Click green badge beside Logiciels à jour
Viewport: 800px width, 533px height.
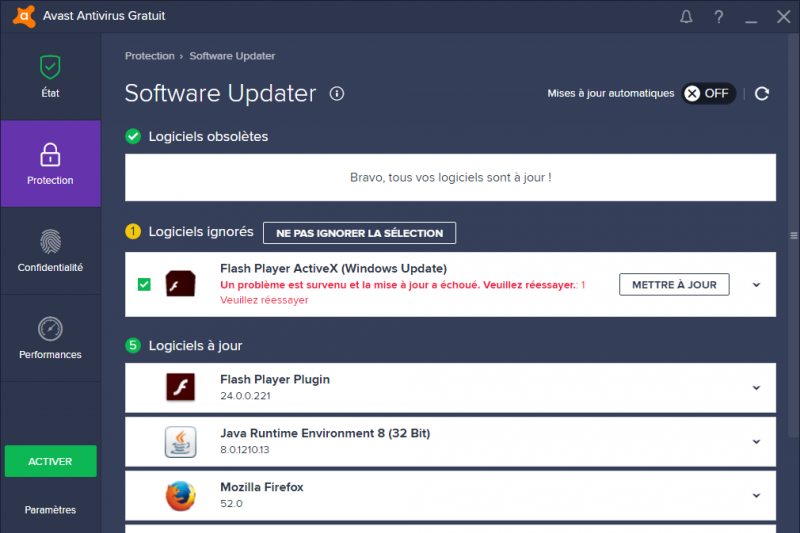click(x=133, y=345)
